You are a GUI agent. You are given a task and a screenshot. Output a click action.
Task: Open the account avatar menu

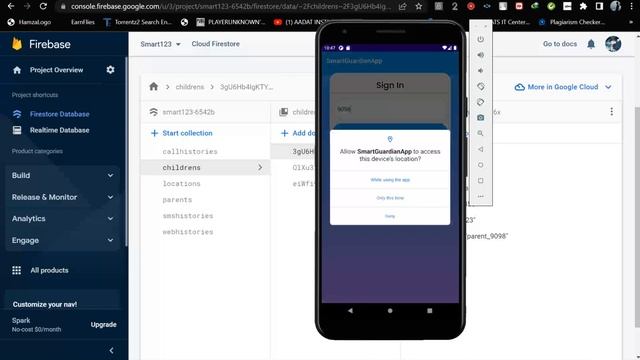click(x=613, y=44)
